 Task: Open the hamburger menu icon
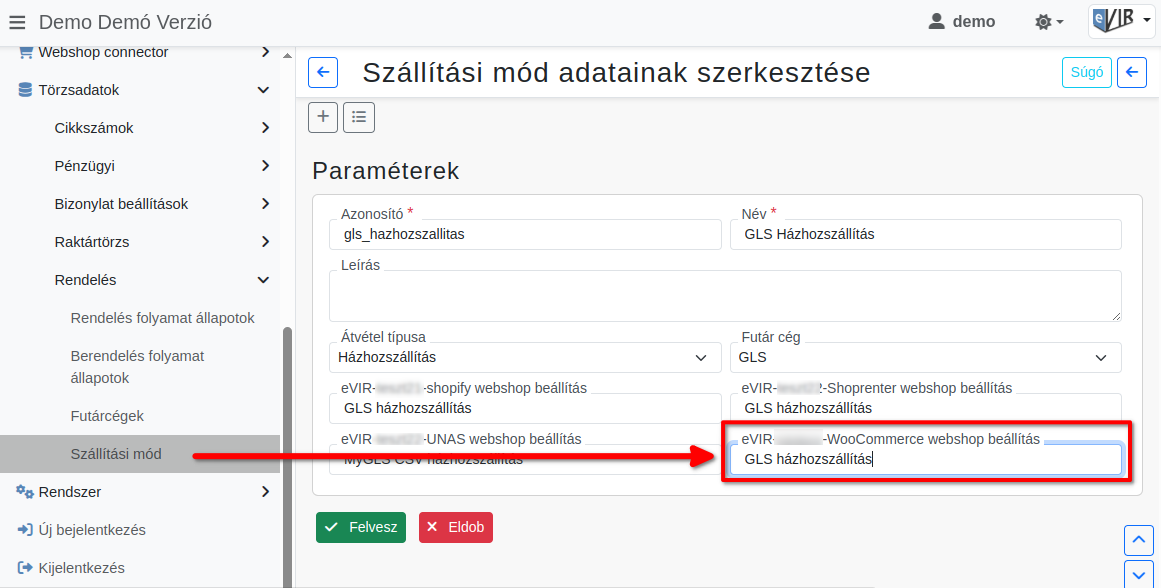(17, 23)
